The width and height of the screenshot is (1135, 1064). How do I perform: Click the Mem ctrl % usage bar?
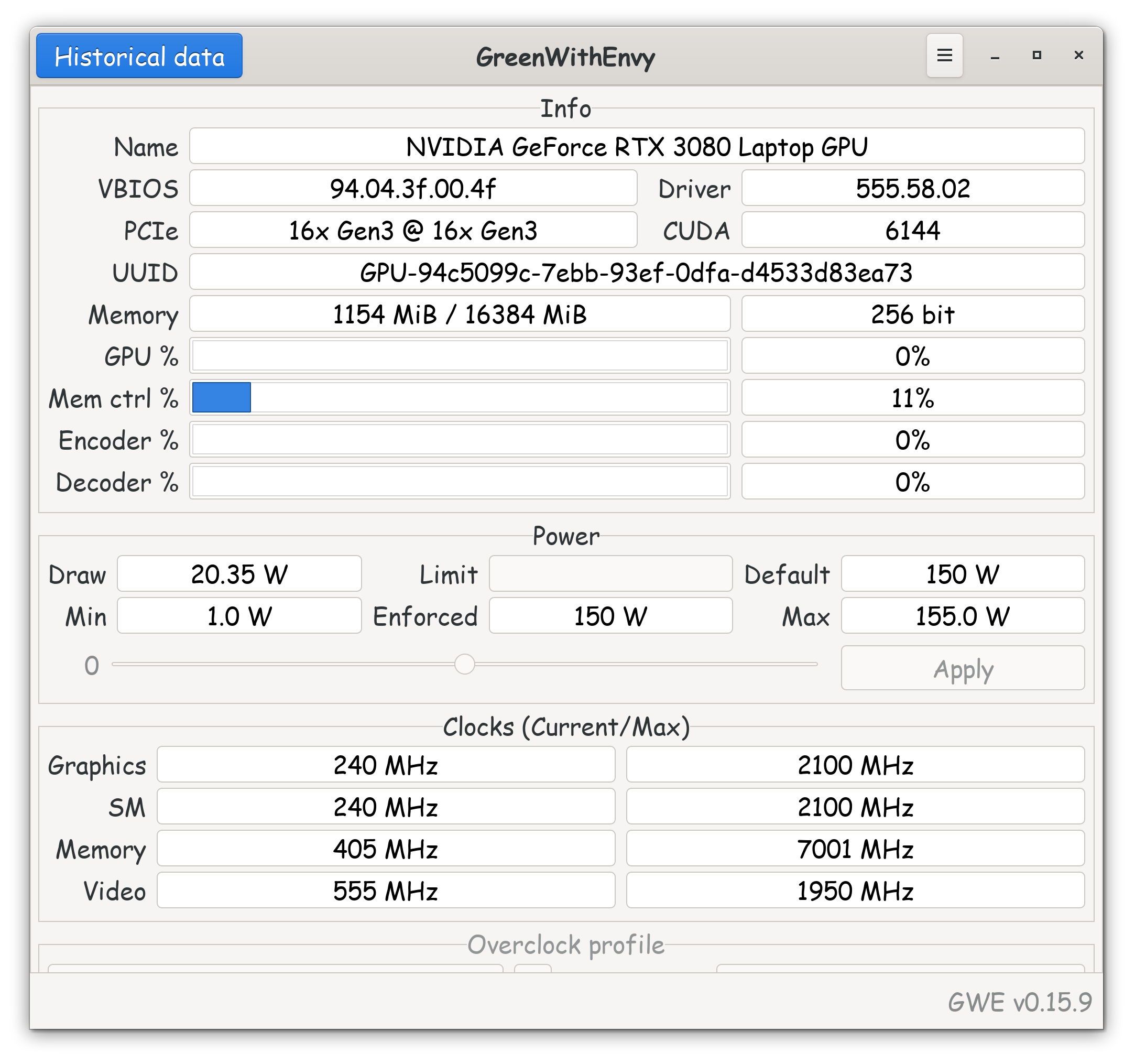460,397
